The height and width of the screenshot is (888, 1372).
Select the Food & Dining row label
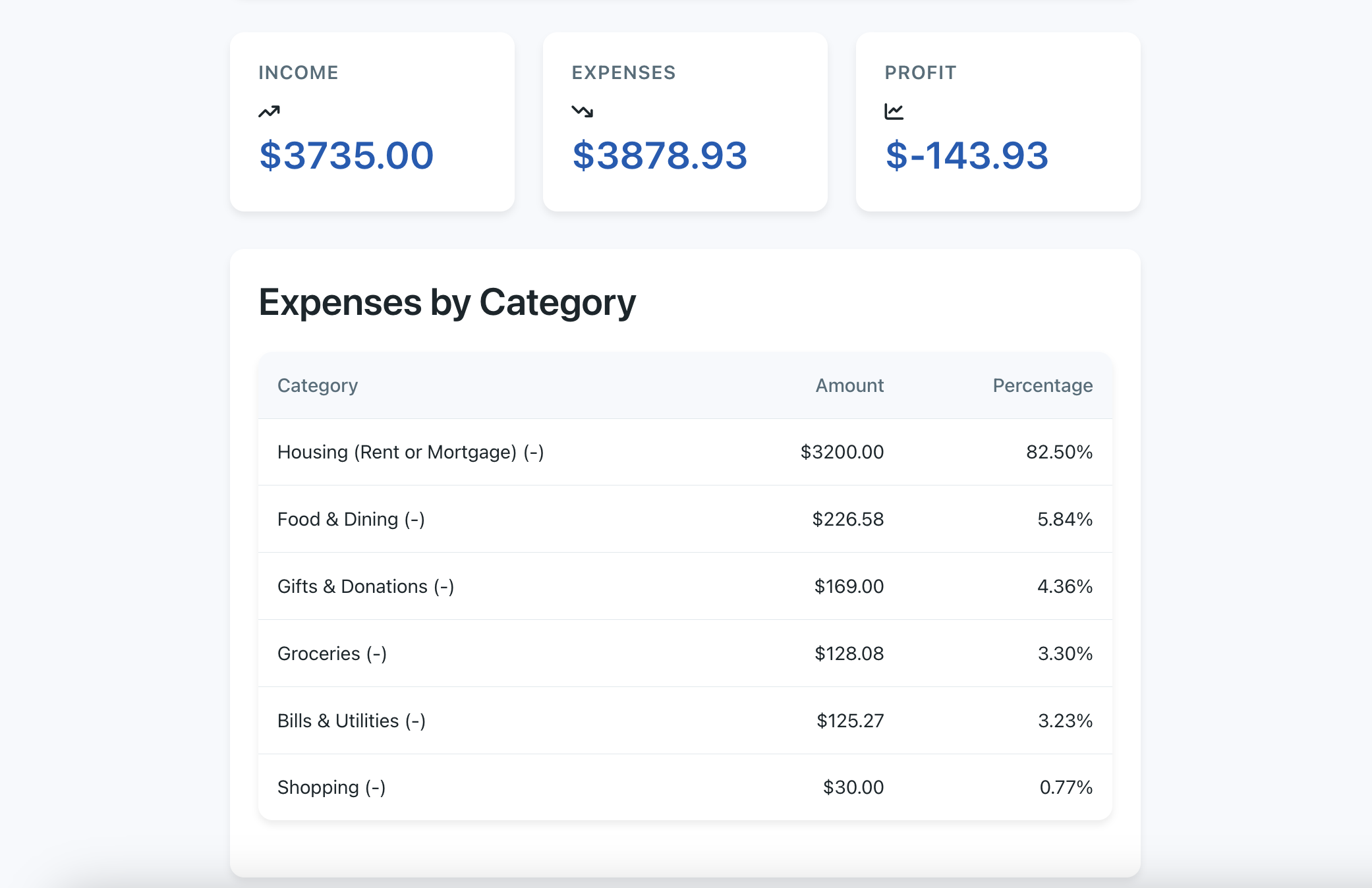click(x=351, y=520)
